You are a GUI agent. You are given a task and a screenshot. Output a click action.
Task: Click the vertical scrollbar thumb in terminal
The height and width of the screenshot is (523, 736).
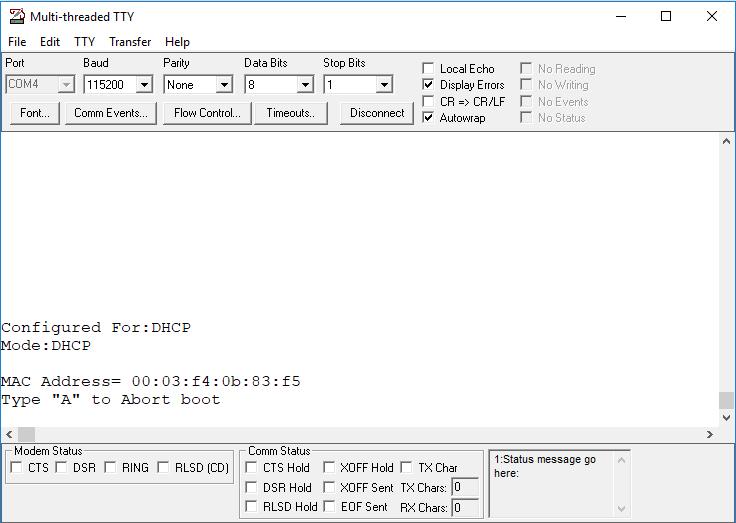(727, 400)
